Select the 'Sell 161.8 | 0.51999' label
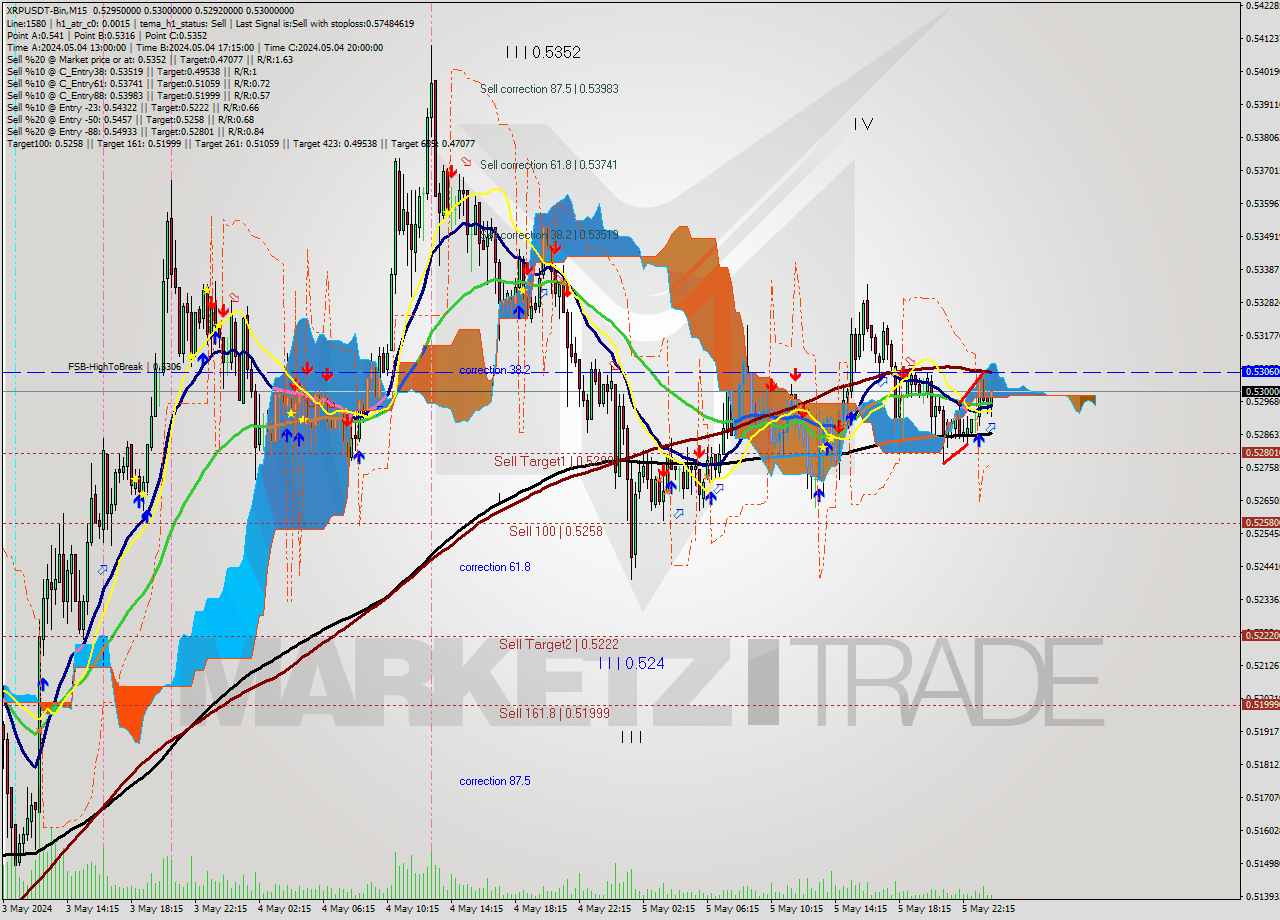Screen dimensions: 1280x920 [554, 713]
